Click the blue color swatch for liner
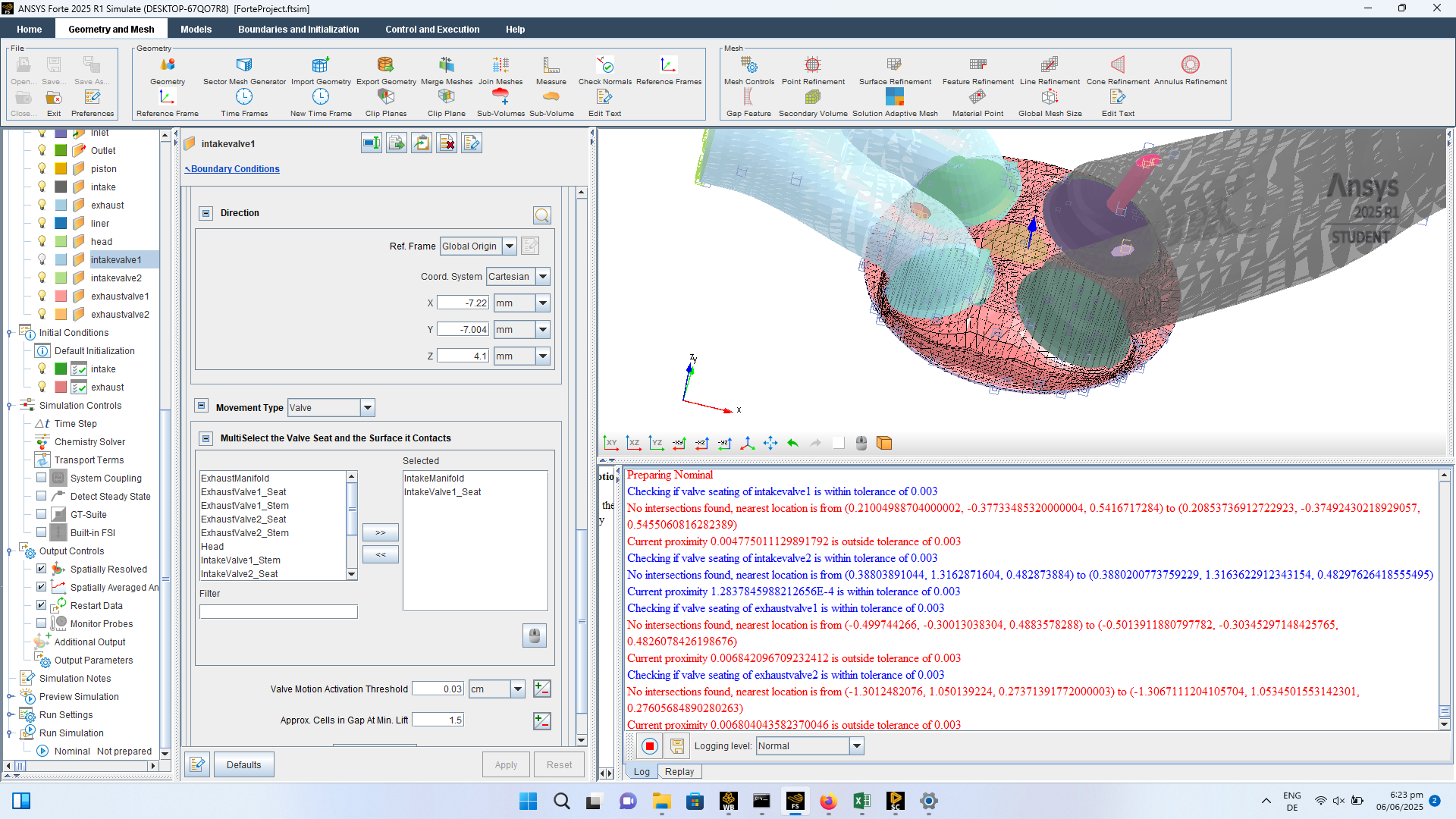Viewport: 1456px width, 819px height. (x=61, y=223)
